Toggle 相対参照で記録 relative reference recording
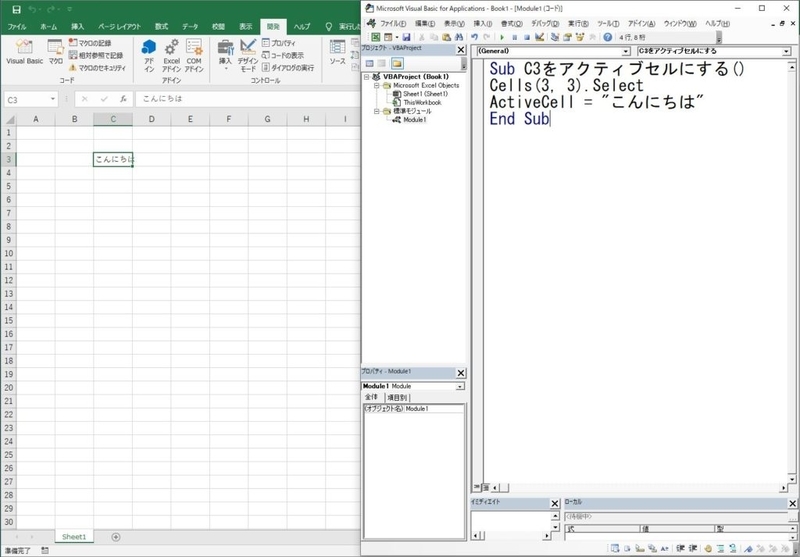Viewport: 800px width, 557px height. 96,55
